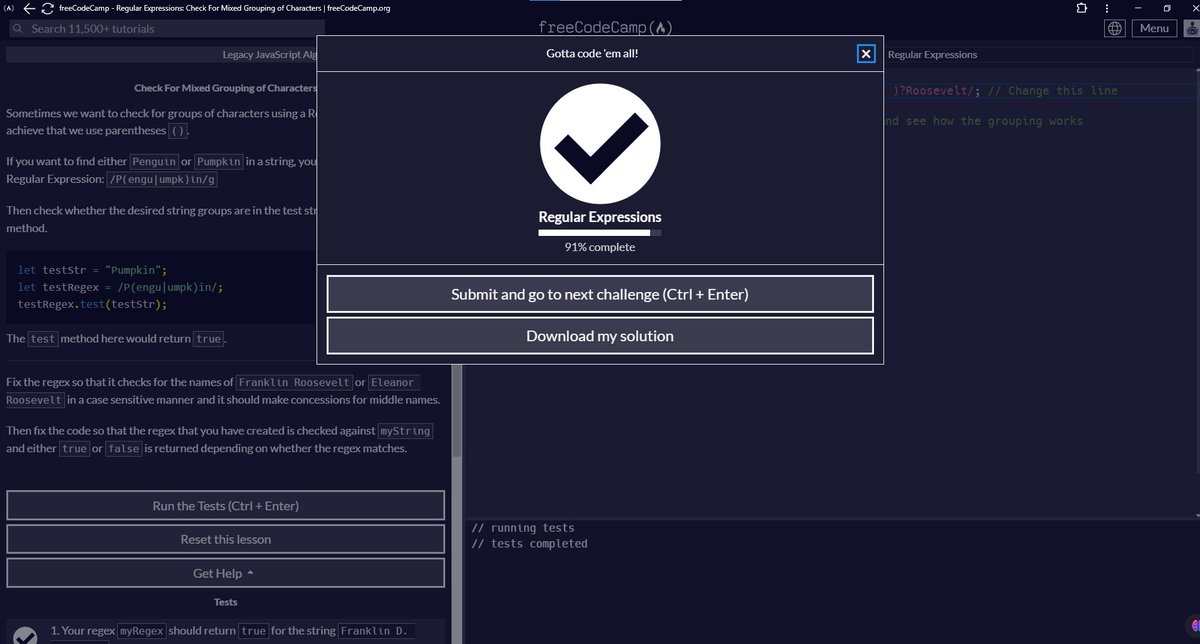The height and width of the screenshot is (644, 1200).
Task: Click the 'myString' inline code text
Action: [406, 431]
